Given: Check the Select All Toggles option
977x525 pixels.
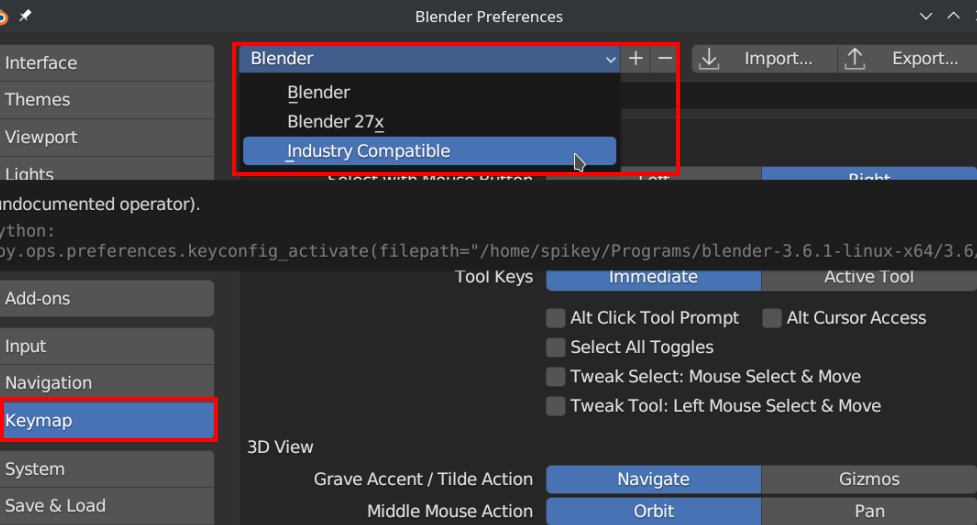Looking at the screenshot, I should click(556, 348).
